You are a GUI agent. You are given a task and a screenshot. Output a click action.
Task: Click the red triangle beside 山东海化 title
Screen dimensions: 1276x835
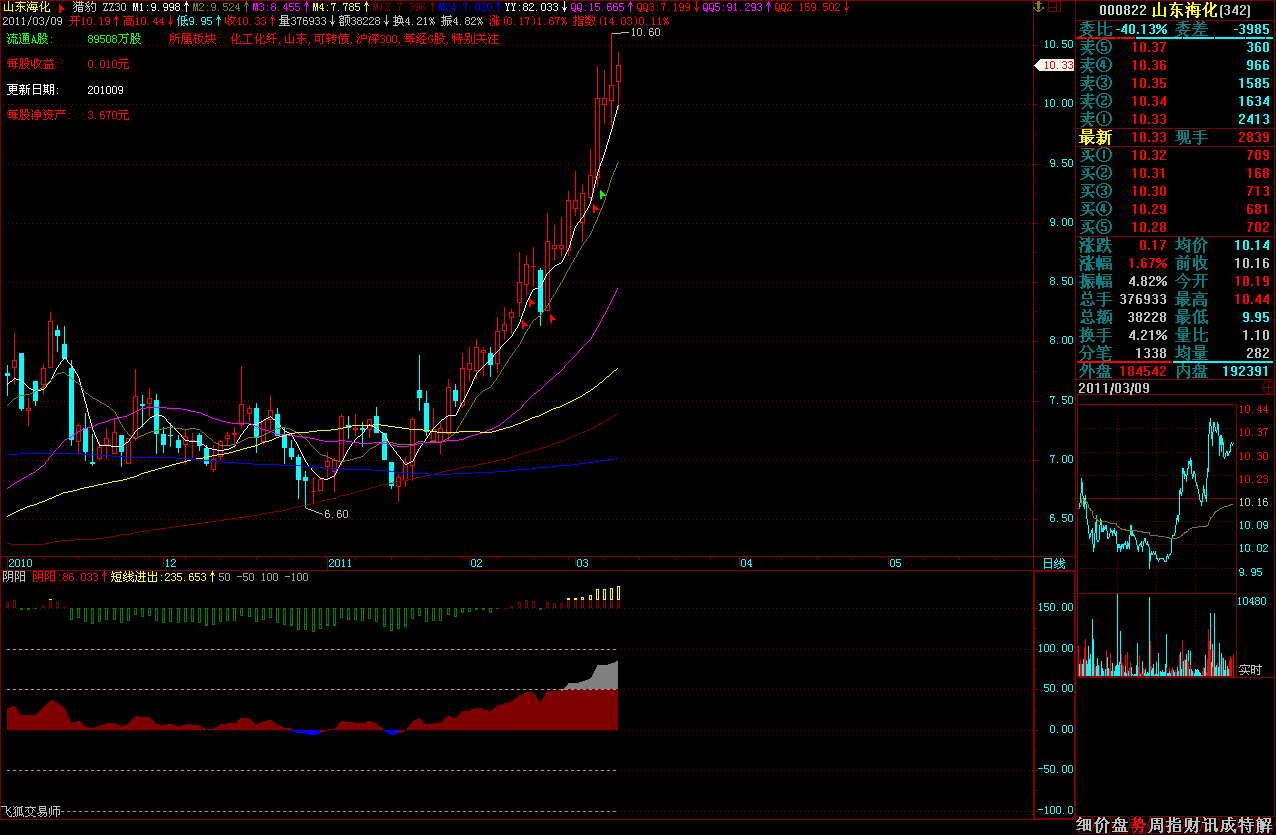[62, 7]
